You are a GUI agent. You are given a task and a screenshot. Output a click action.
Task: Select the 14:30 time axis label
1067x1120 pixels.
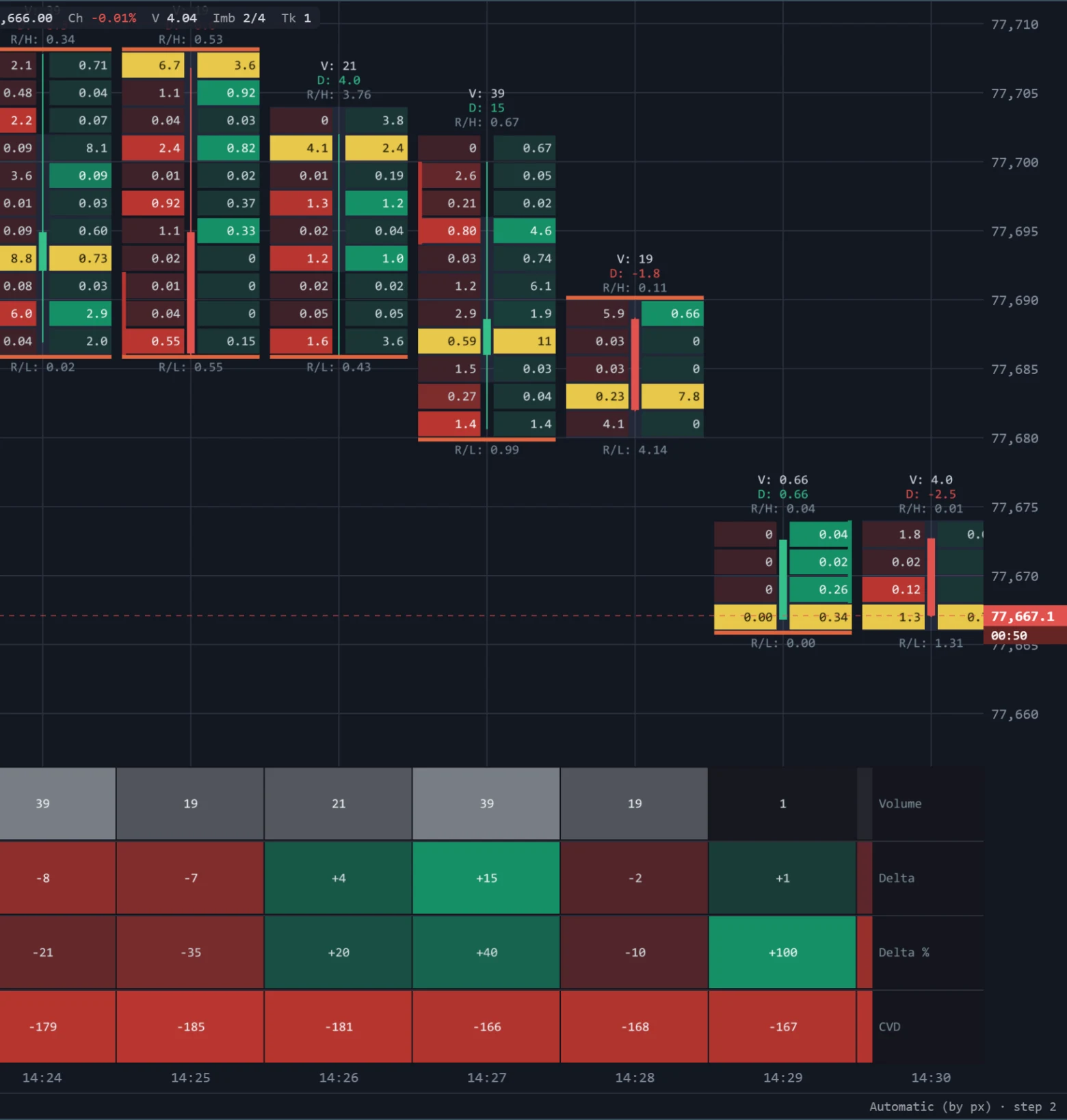click(x=930, y=1078)
